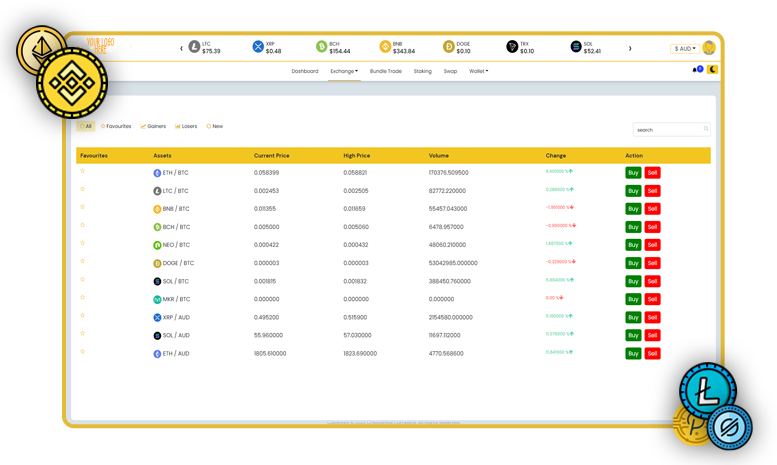Expand the Exchange menu
Screen dimensions: 777x465
344,71
